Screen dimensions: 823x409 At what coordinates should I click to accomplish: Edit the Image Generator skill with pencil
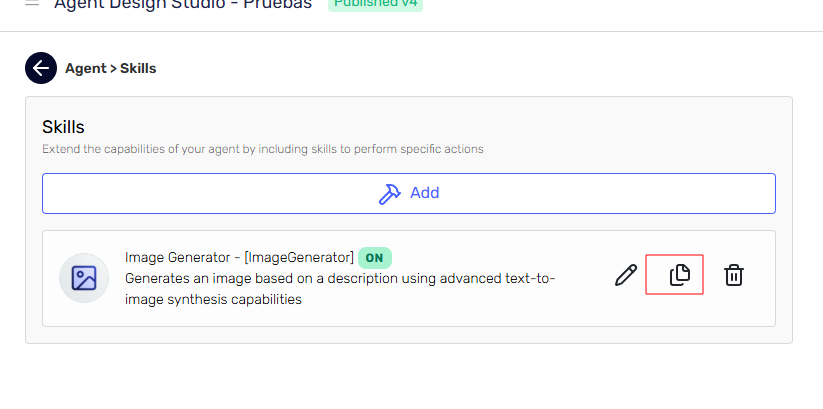click(x=626, y=275)
